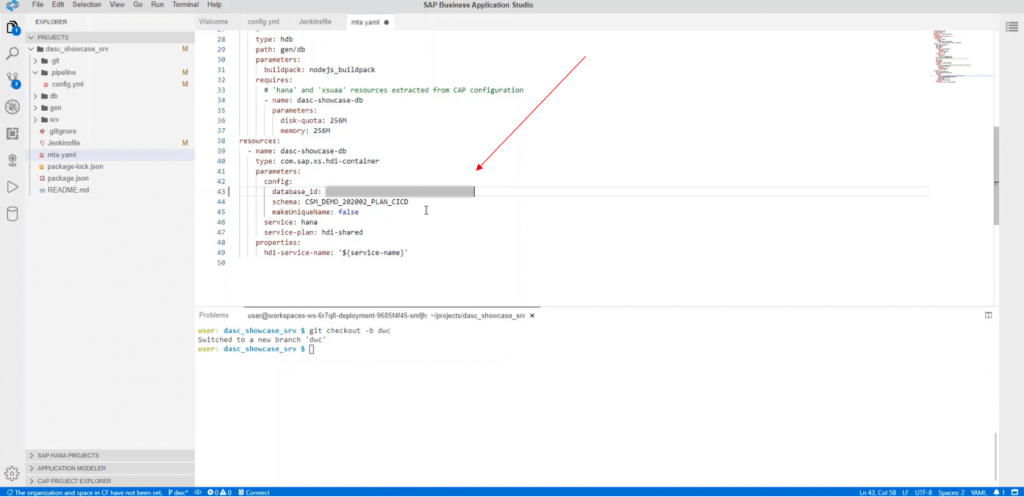Viewport: 1024px width, 497px height.
Task: Open the settings gear at sidebar bottom
Action: (x=12, y=473)
